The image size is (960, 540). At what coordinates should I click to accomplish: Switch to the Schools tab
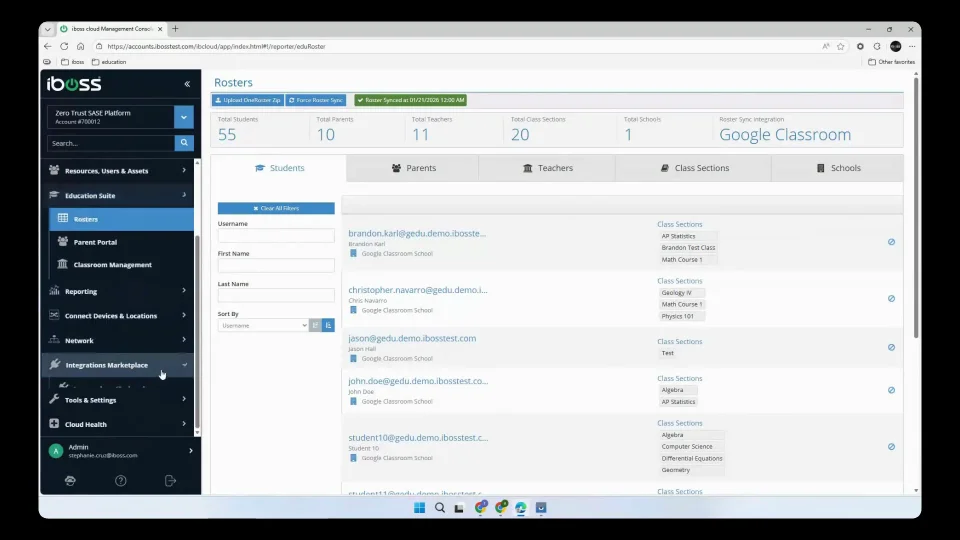click(x=838, y=168)
